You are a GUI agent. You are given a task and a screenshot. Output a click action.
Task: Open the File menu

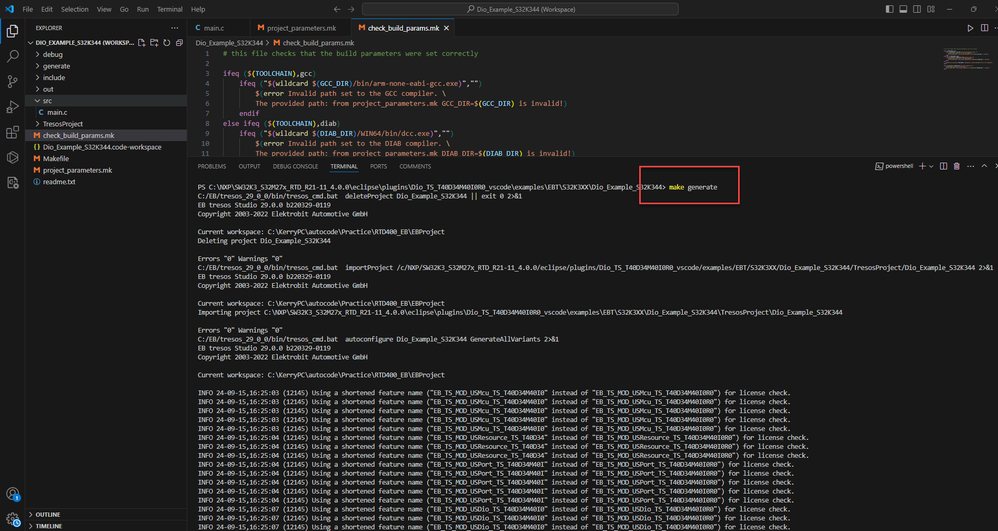coord(27,10)
